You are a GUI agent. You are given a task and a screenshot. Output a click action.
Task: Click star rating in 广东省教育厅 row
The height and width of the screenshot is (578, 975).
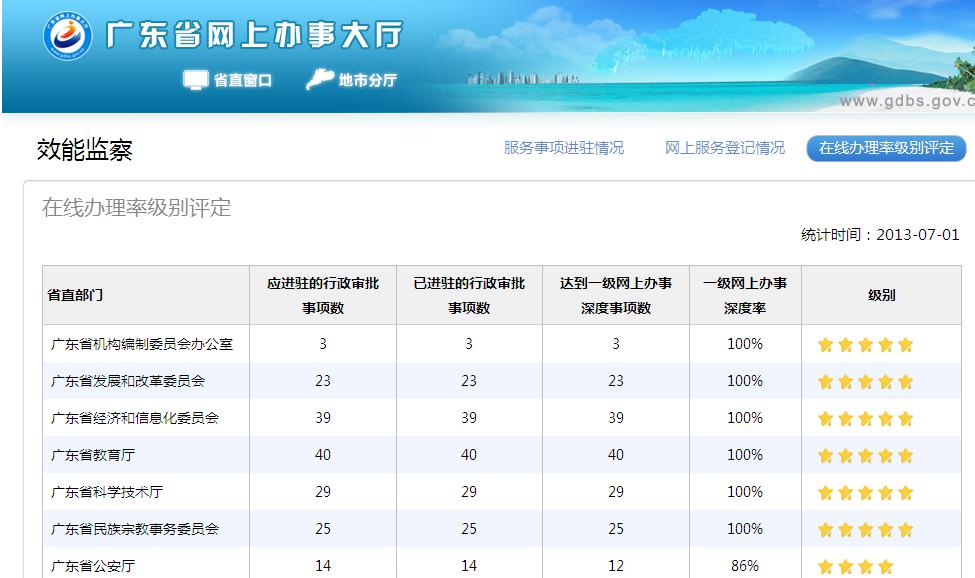point(865,456)
